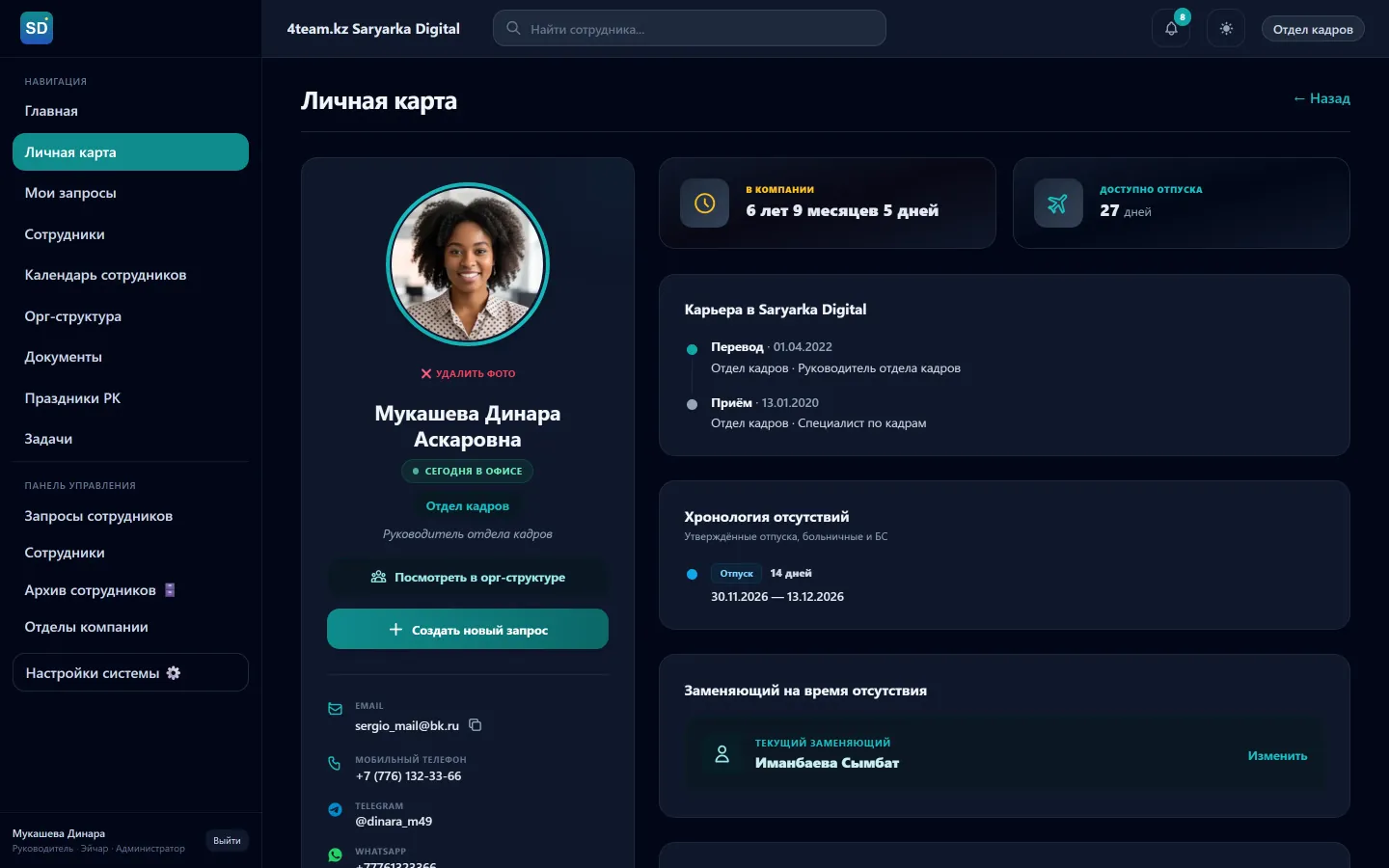Copy email address with the copy icon
Screen dimensions: 1389x868
(x=475, y=725)
